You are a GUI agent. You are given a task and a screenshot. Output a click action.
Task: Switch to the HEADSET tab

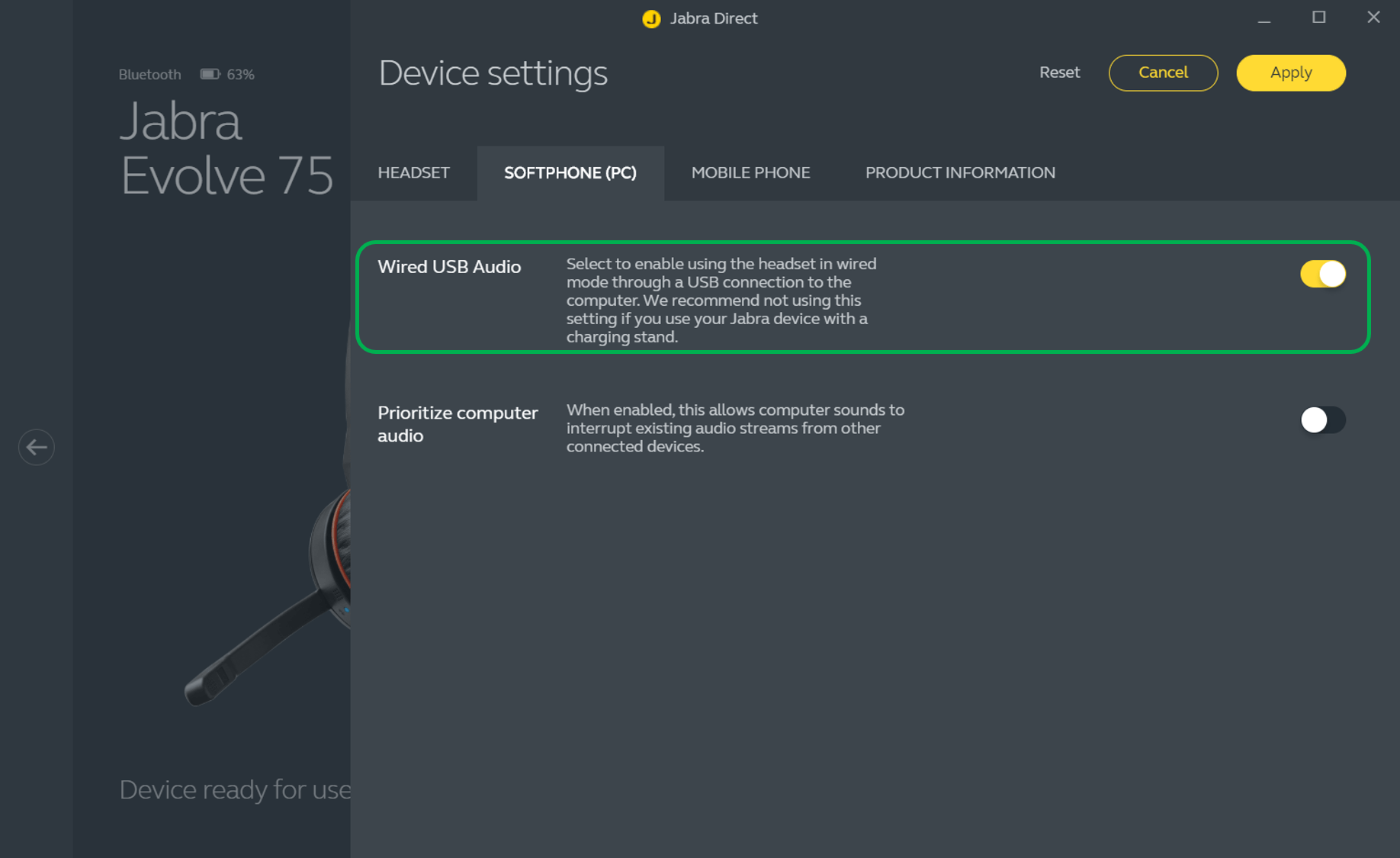pos(413,173)
